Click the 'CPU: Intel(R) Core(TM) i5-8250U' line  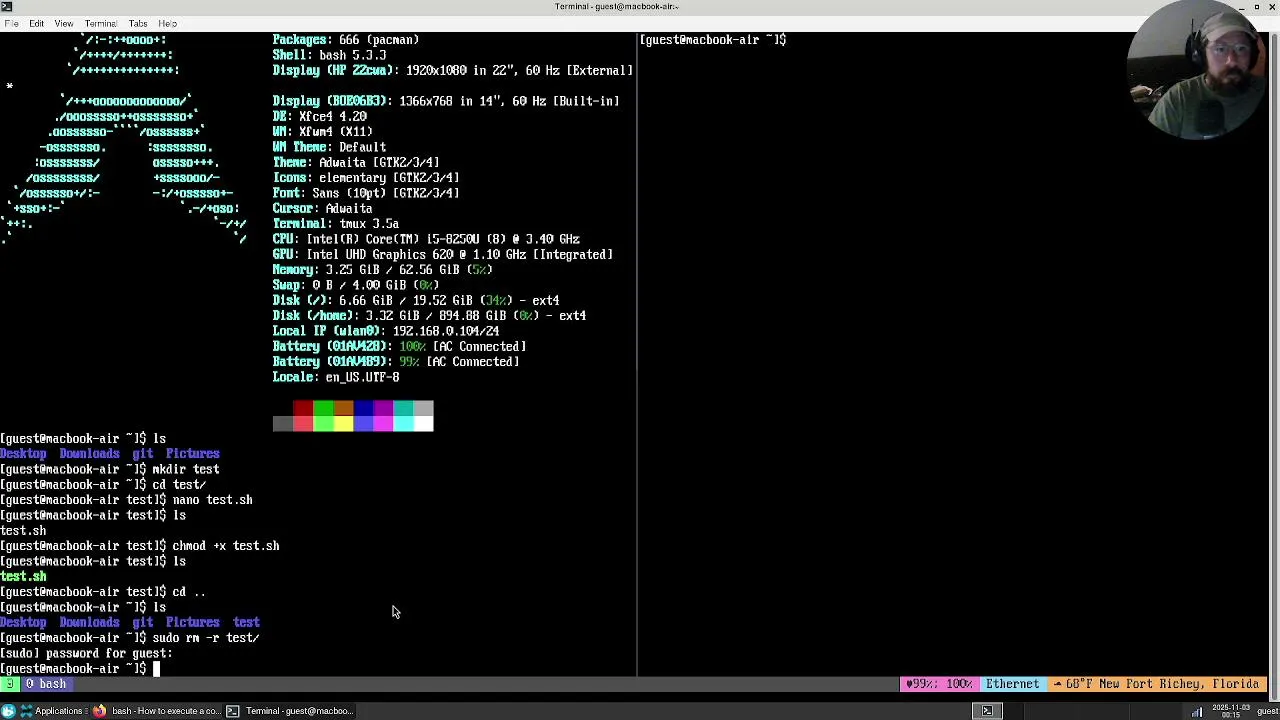pos(426,239)
